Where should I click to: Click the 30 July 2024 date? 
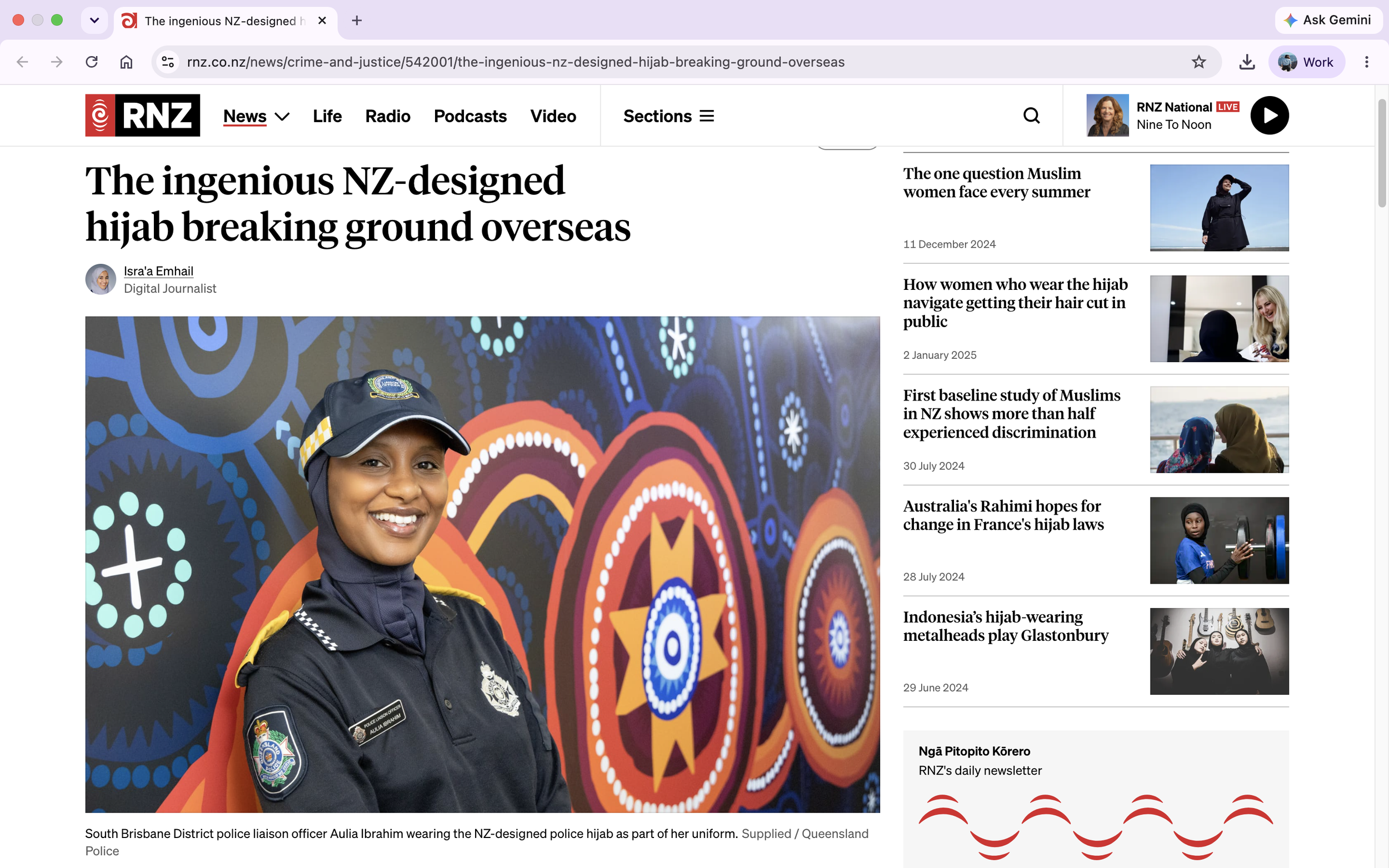pos(933,465)
